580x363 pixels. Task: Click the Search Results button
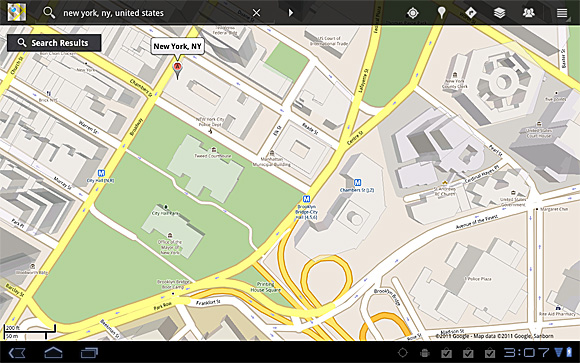[54, 43]
